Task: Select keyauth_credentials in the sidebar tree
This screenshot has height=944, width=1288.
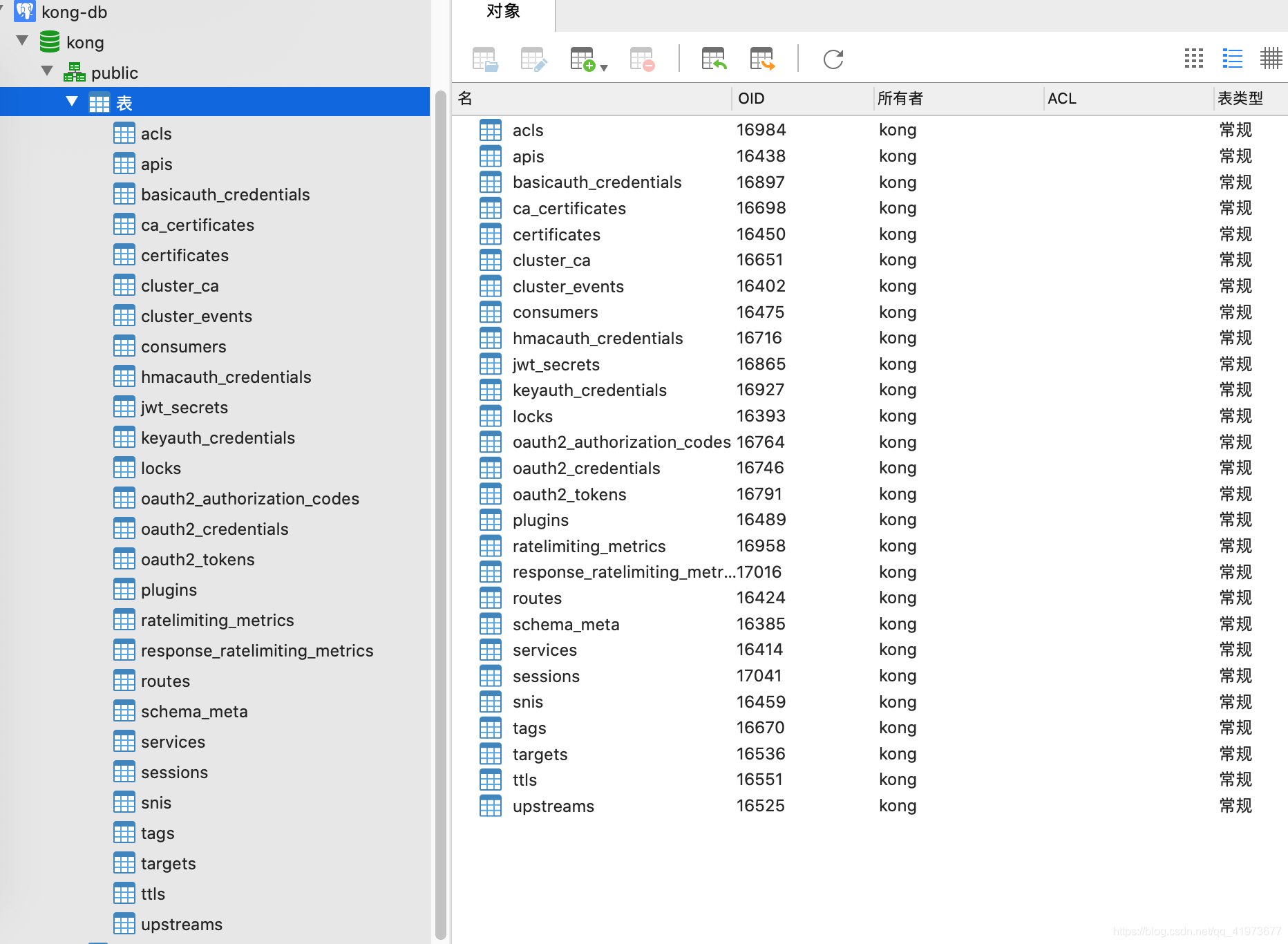Action: (218, 438)
